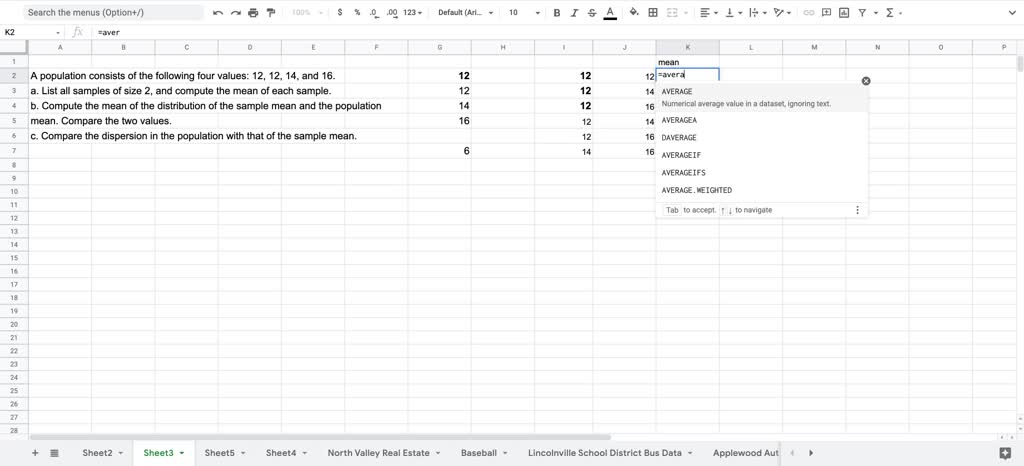
Task: Click the Print icon
Action: [253, 13]
